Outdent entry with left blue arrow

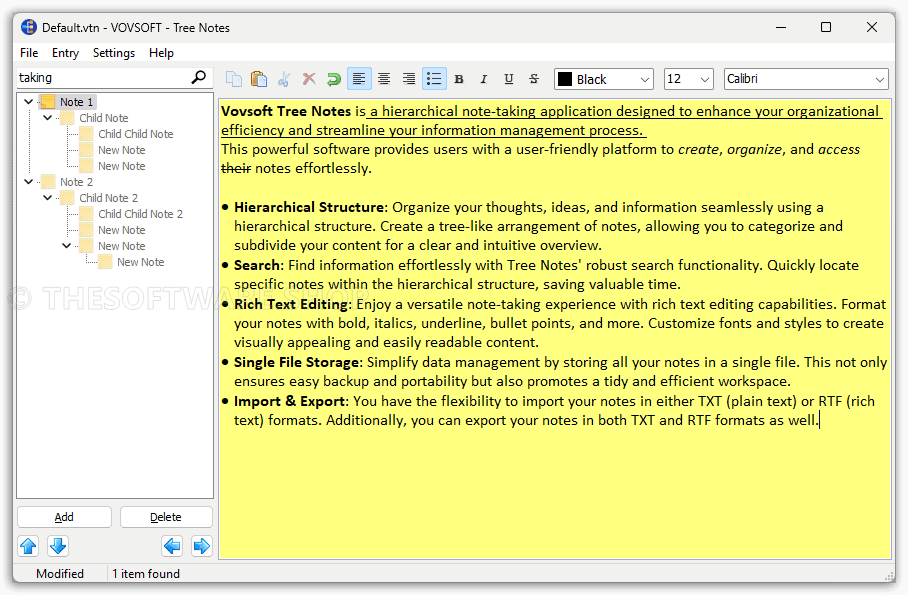click(172, 546)
